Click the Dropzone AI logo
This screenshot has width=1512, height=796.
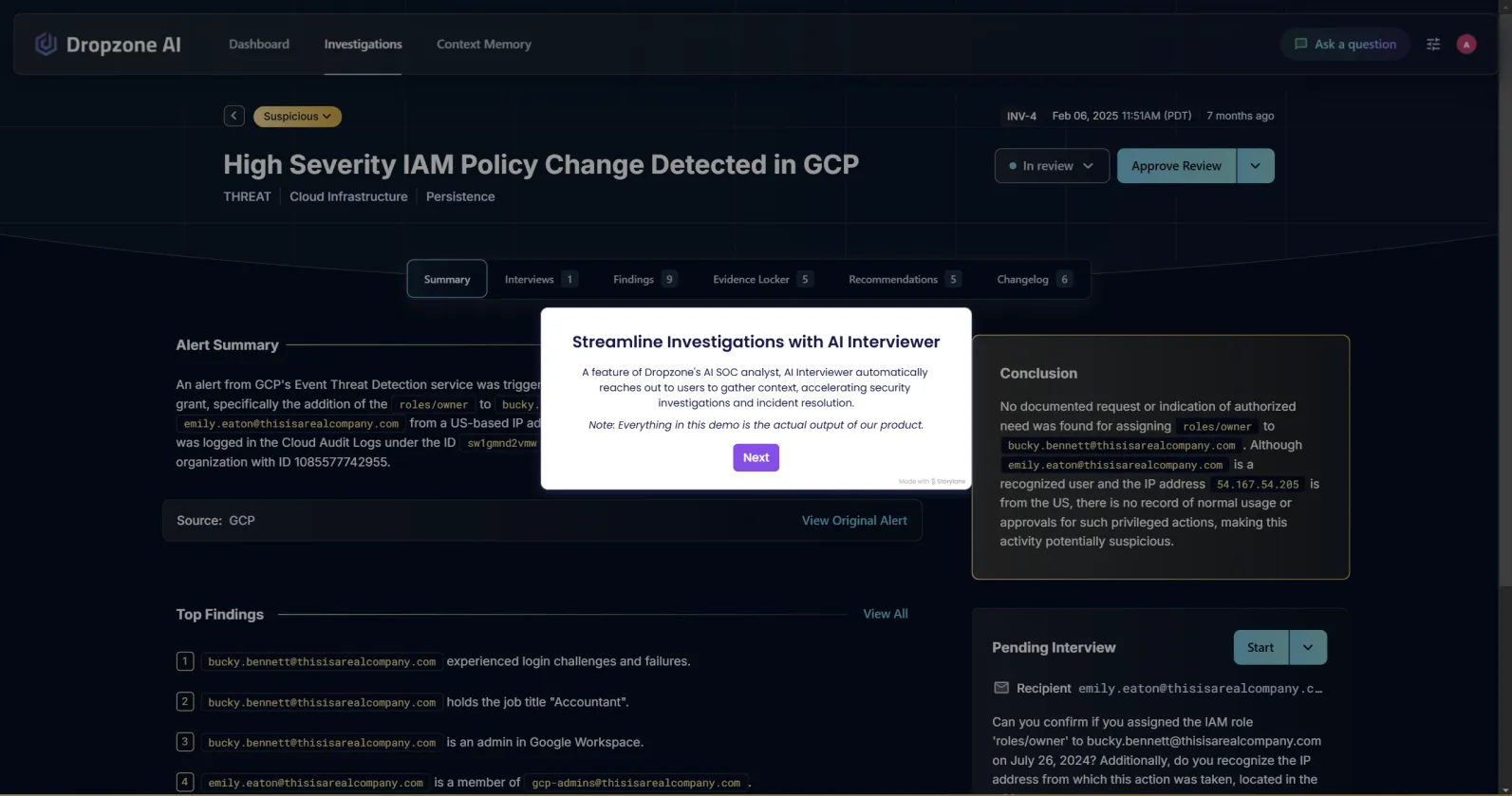coord(107,45)
